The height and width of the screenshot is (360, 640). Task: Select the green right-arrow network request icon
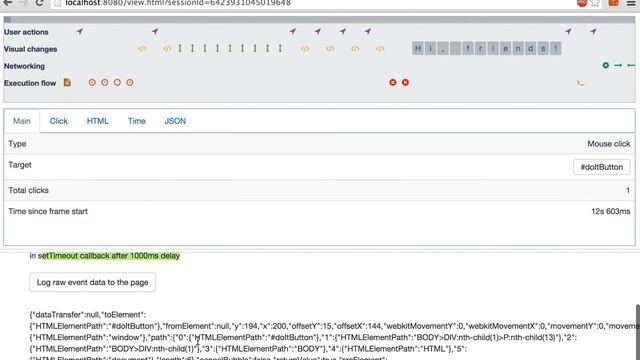coord(618,65)
